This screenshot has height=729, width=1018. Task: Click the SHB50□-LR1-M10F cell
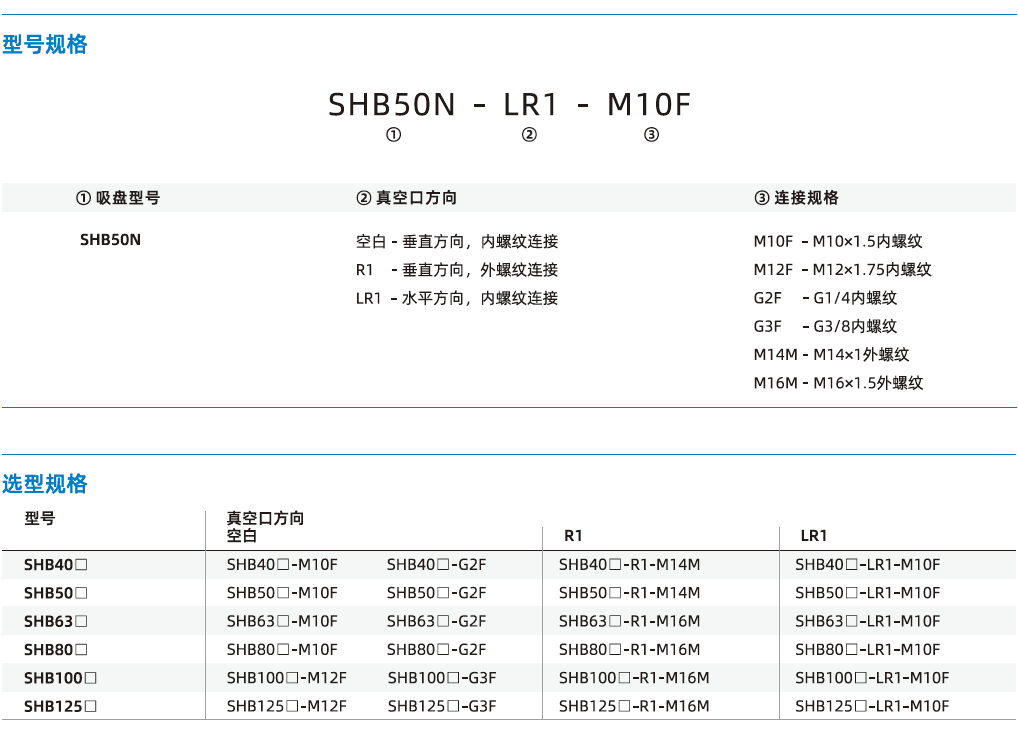[868, 593]
